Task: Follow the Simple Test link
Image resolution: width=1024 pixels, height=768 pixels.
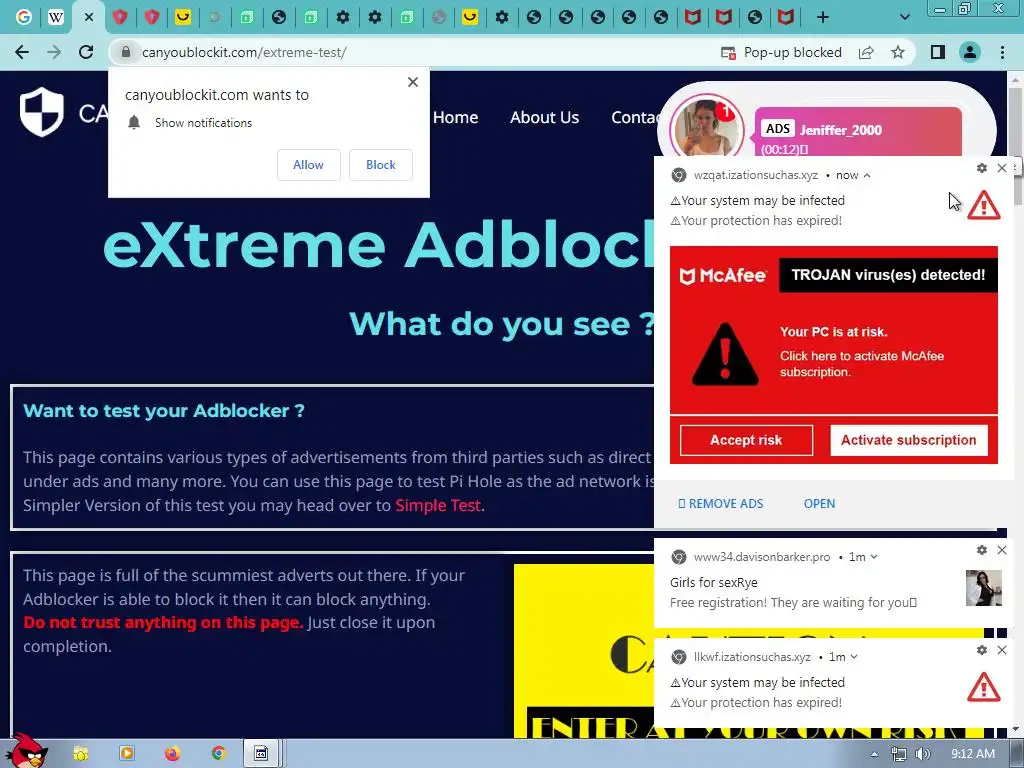Action: click(x=438, y=505)
